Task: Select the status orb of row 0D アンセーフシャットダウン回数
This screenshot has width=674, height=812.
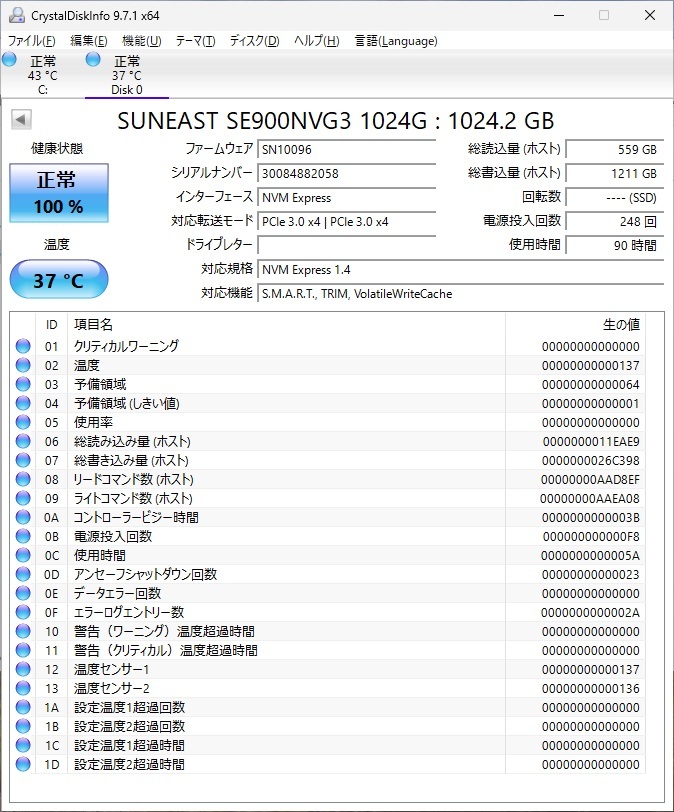Action: 23,574
